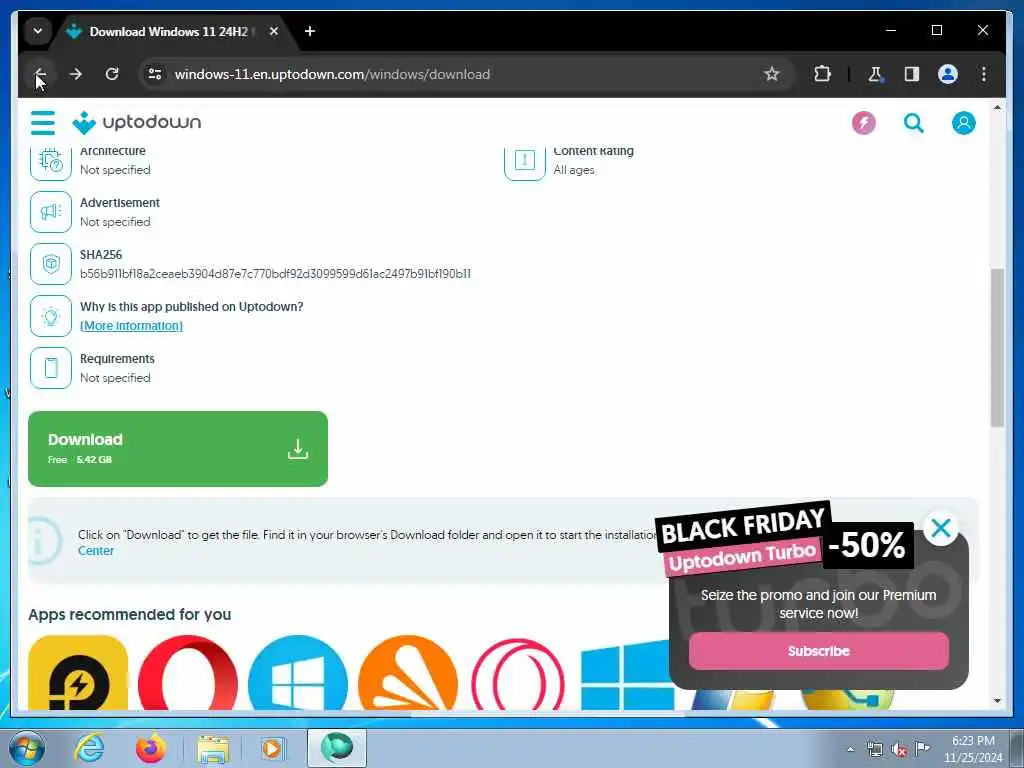Open the Opera GX recommended app

tap(517, 674)
